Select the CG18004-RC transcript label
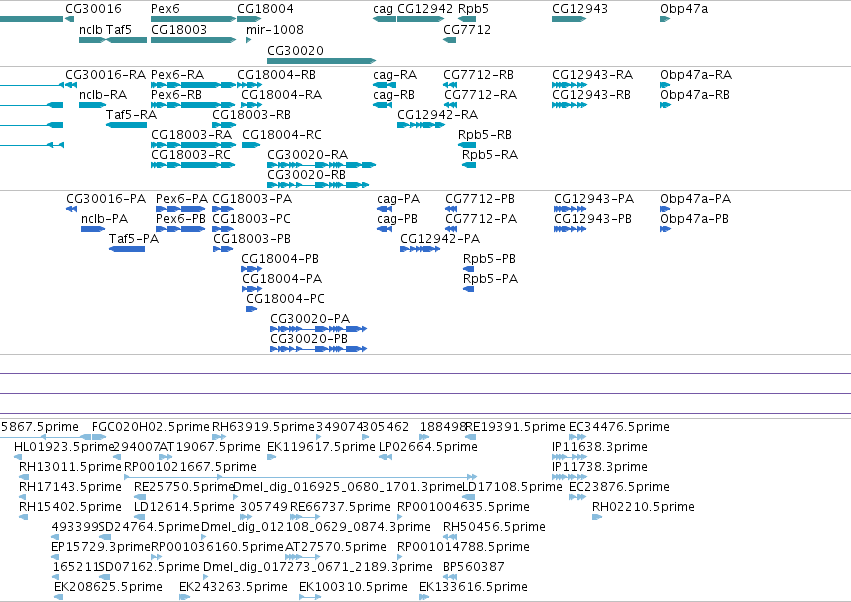The image size is (851, 602). click(x=282, y=135)
